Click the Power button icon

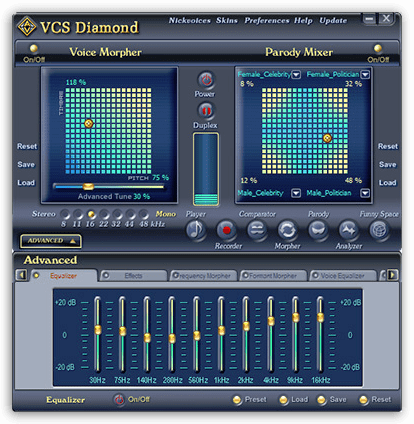[x=206, y=80]
